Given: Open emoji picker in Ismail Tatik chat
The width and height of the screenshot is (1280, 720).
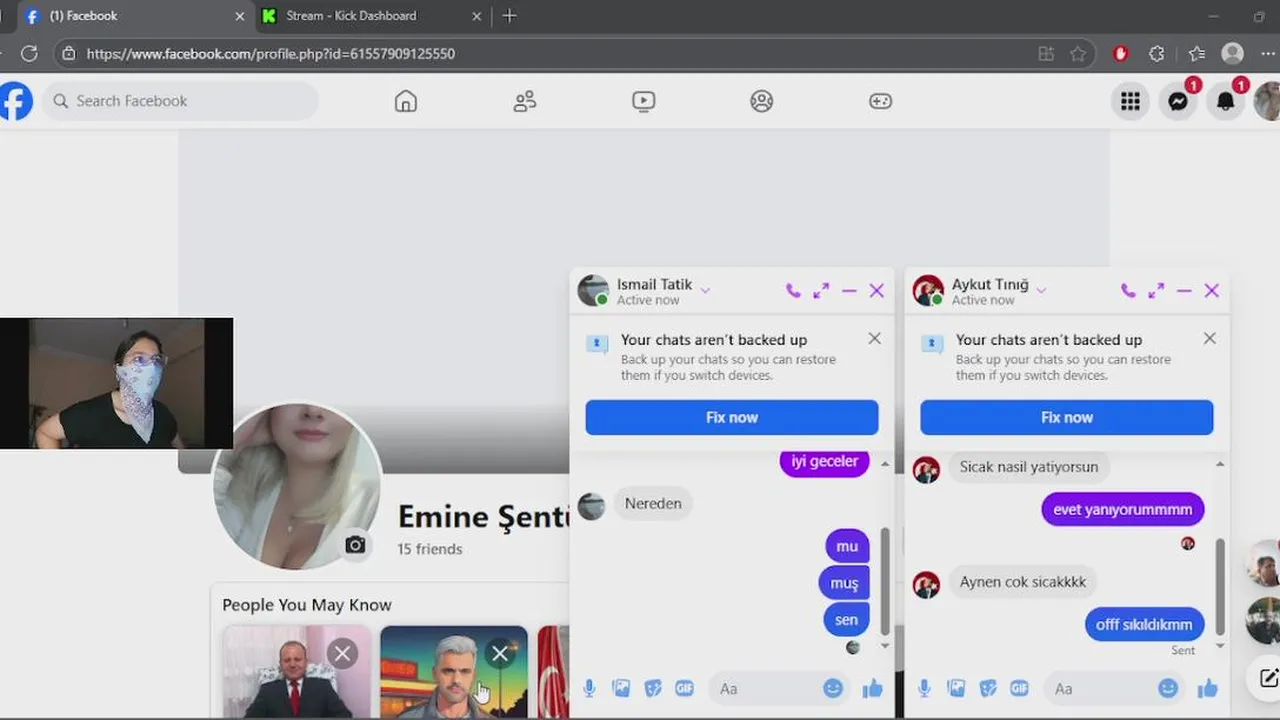Looking at the screenshot, I should [833, 688].
